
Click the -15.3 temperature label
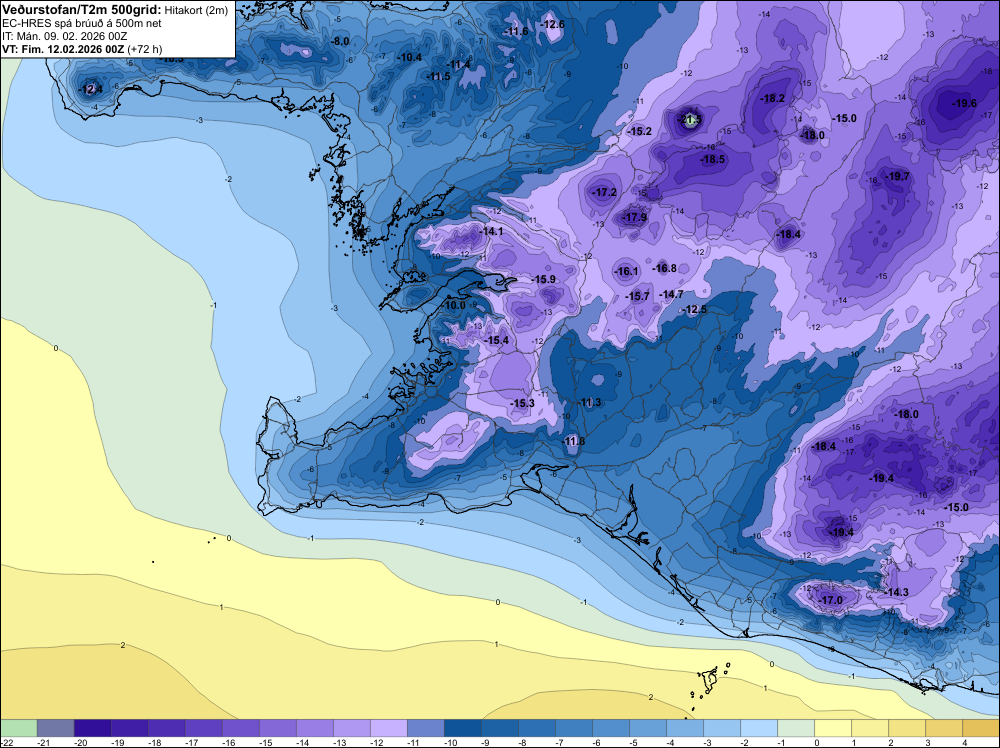coord(522,403)
